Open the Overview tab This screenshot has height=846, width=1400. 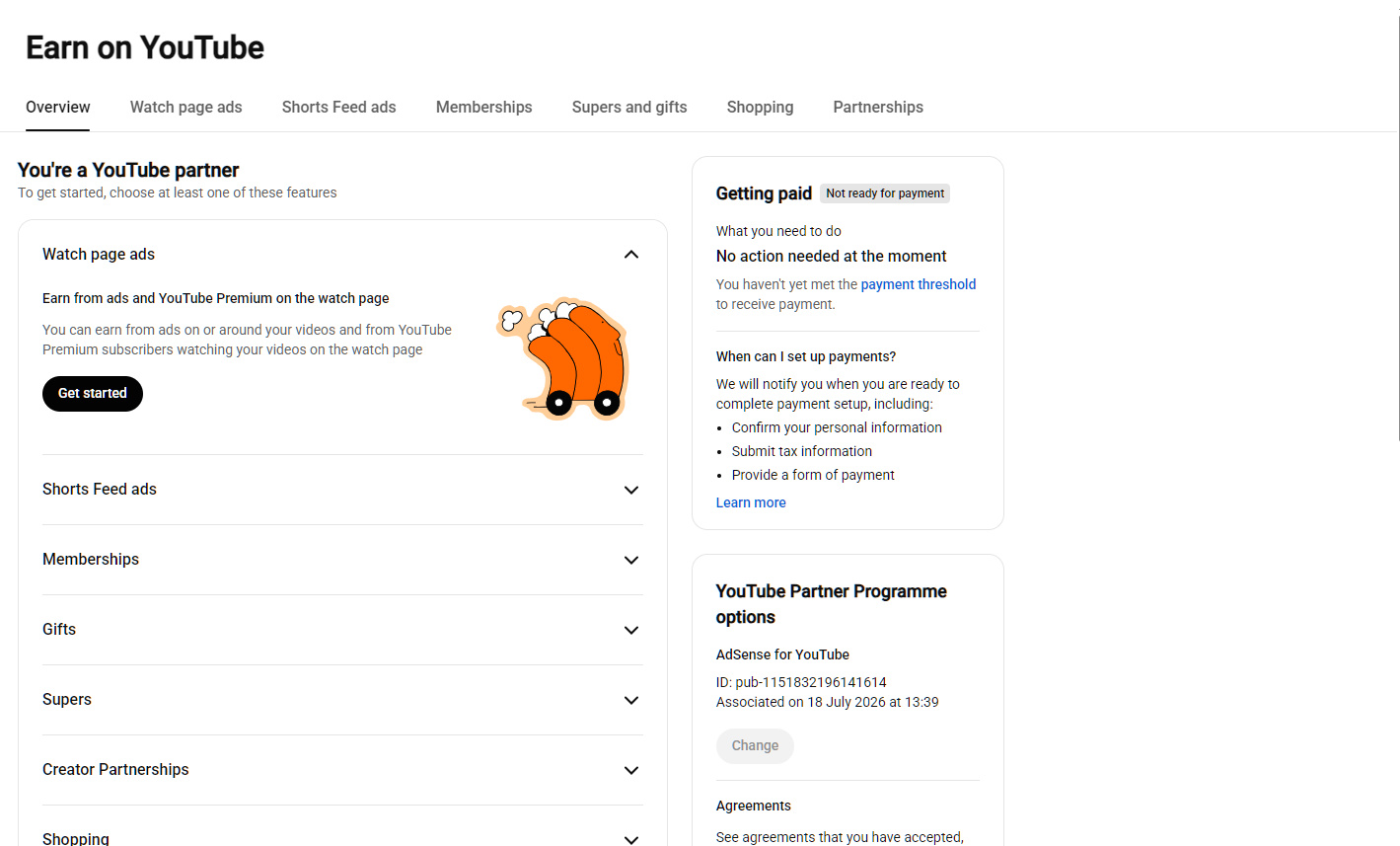58,107
